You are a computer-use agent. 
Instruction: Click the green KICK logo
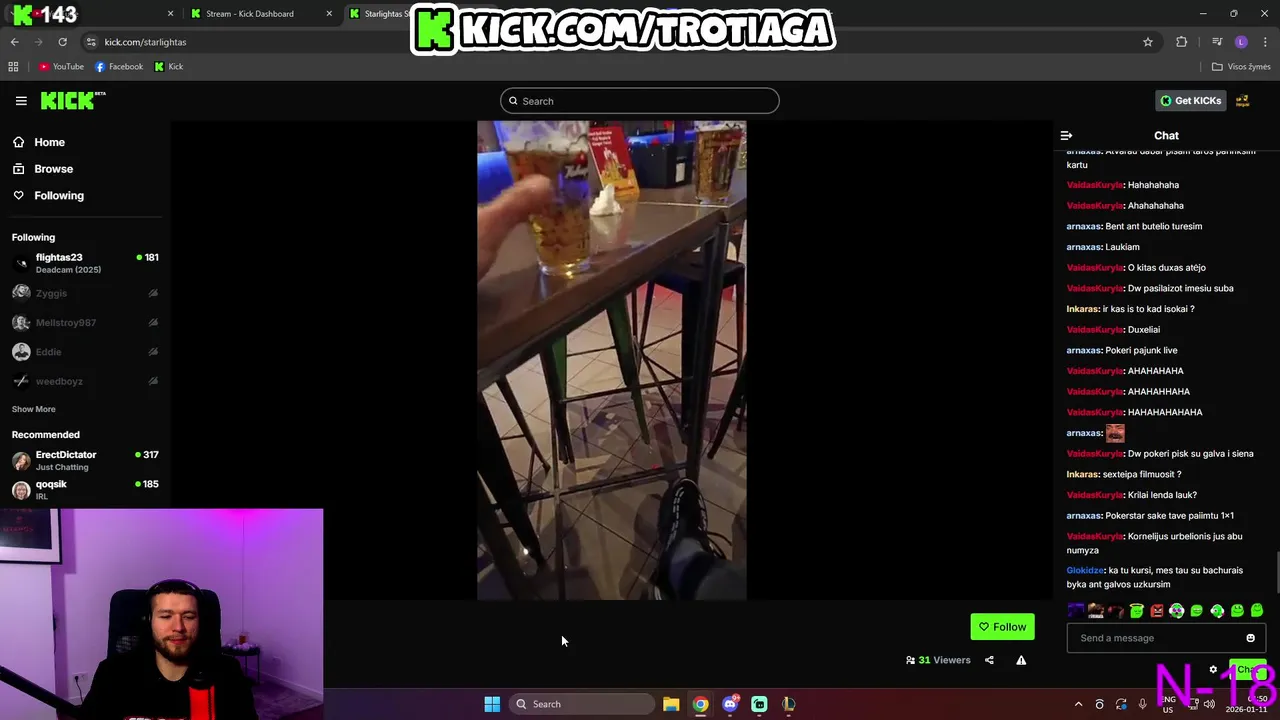coord(72,100)
